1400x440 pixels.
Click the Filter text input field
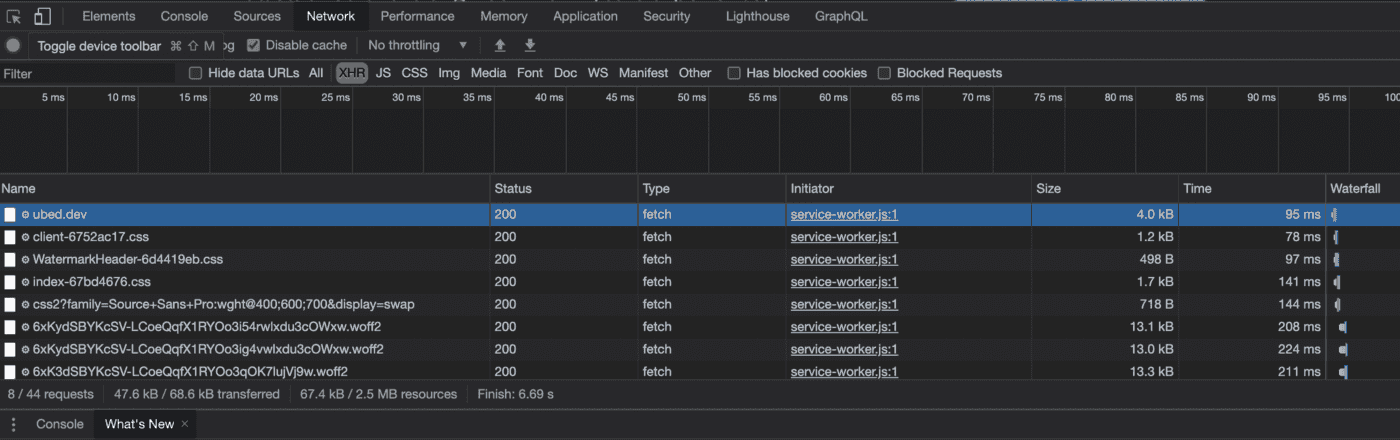click(90, 73)
